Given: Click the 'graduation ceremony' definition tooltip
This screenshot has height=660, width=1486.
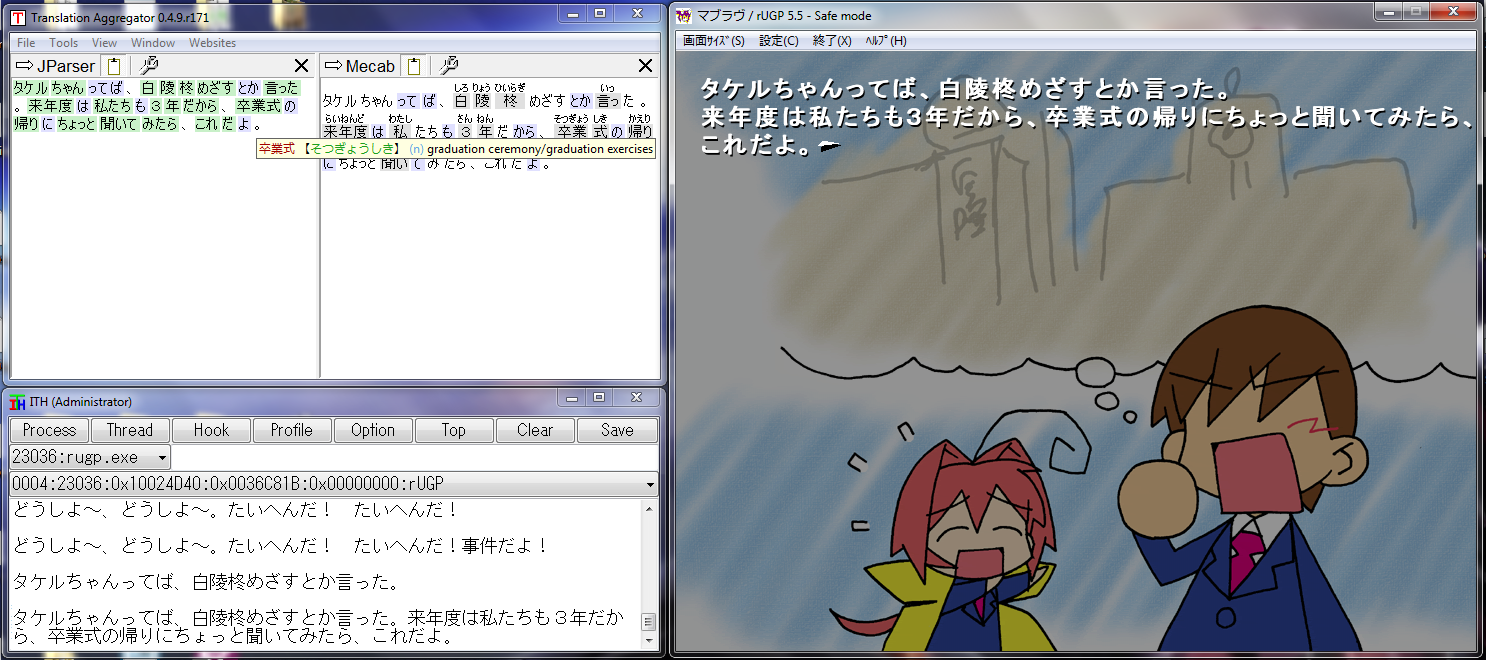Looking at the screenshot, I should [455, 149].
